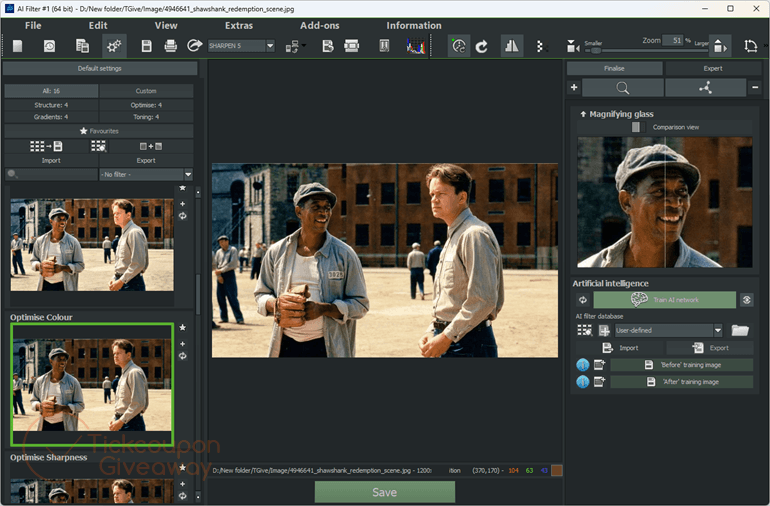
Task: Click the plus button under Finalise
Action: 574,87
